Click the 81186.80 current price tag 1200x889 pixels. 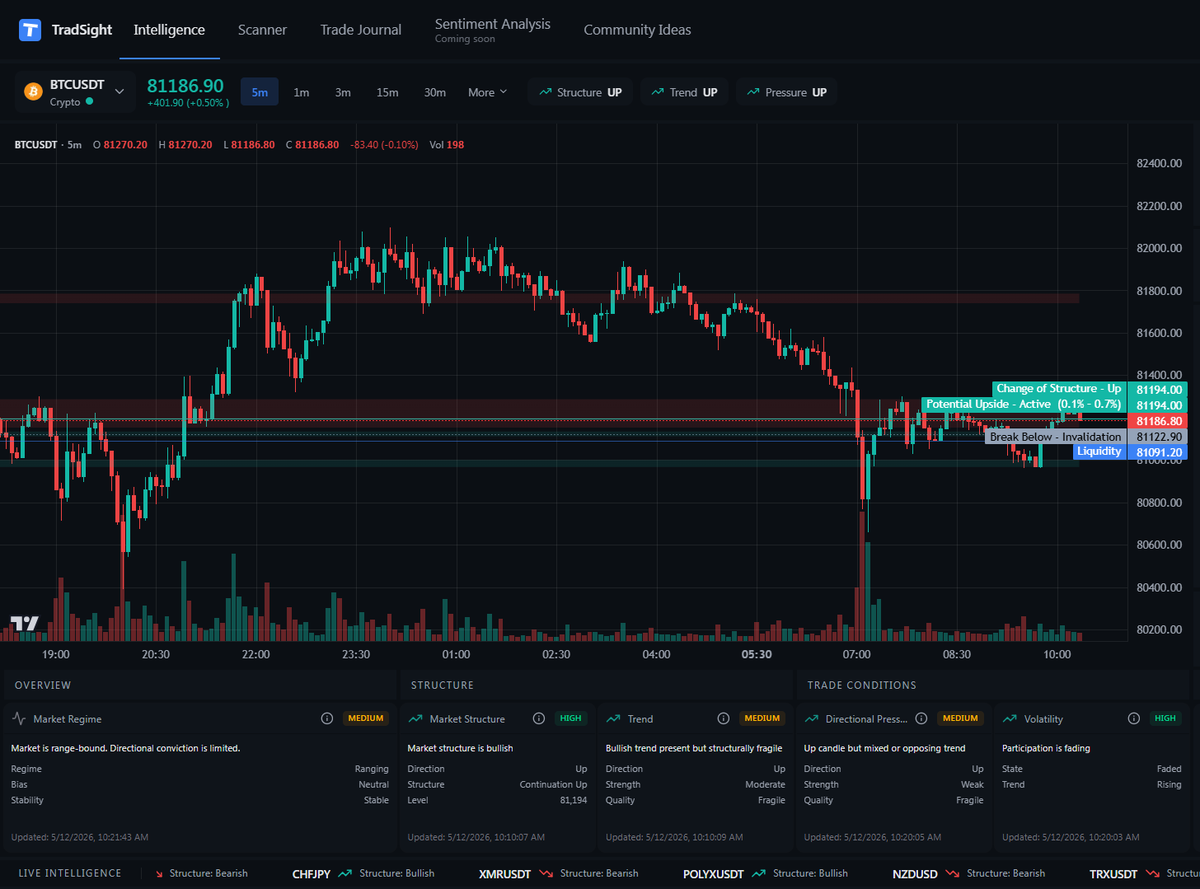[x=1160, y=422]
